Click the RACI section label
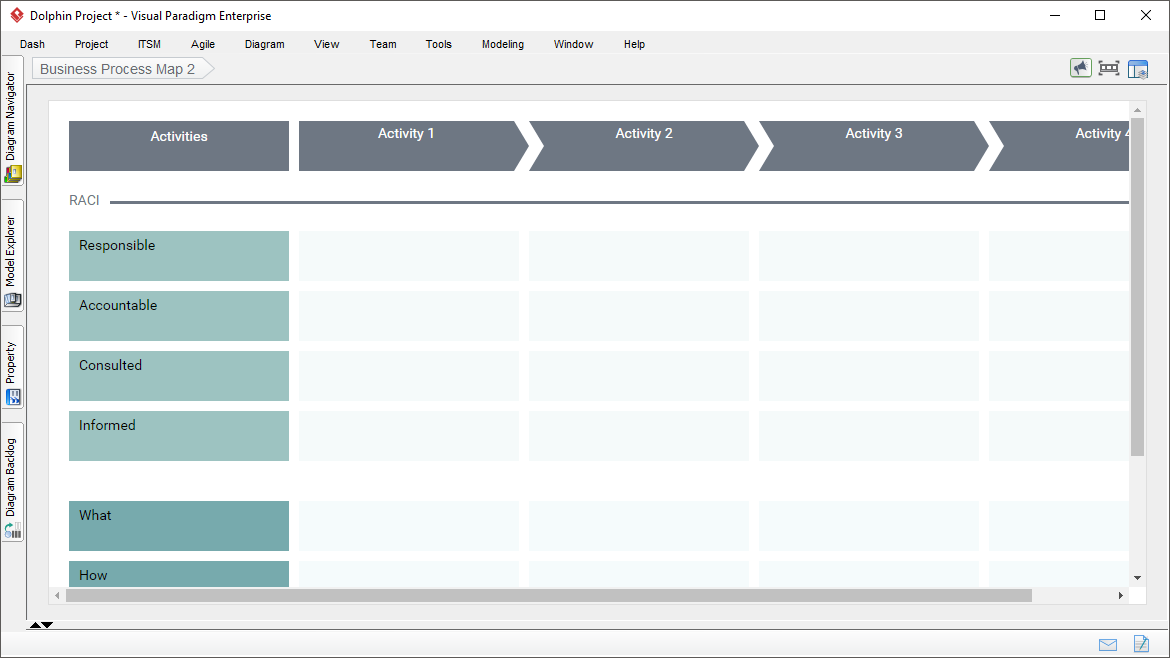This screenshot has height=658, width=1170. tap(84, 201)
